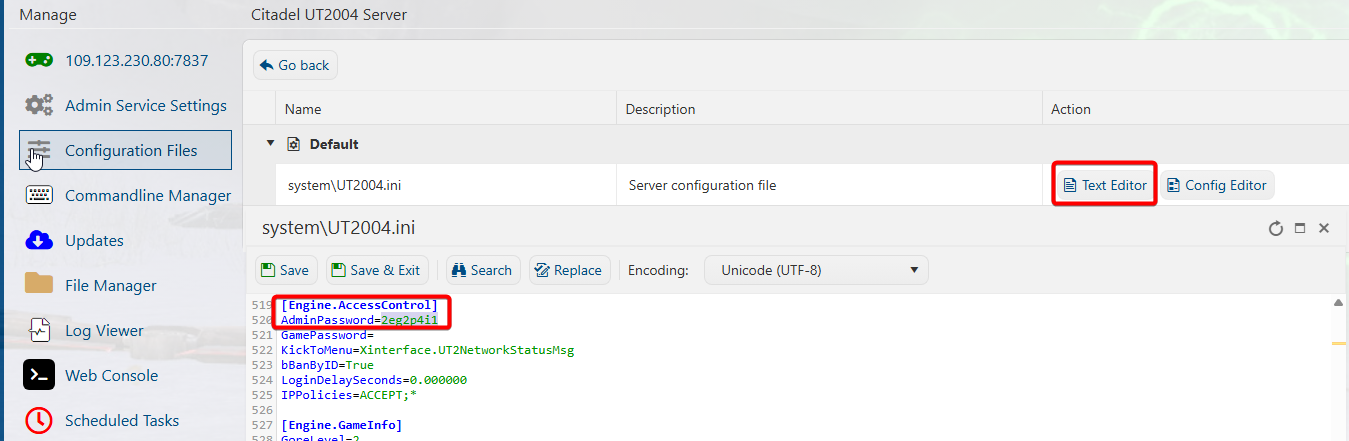Open Admin Service Settings gears icon
The image size is (1349, 441).
(39, 106)
